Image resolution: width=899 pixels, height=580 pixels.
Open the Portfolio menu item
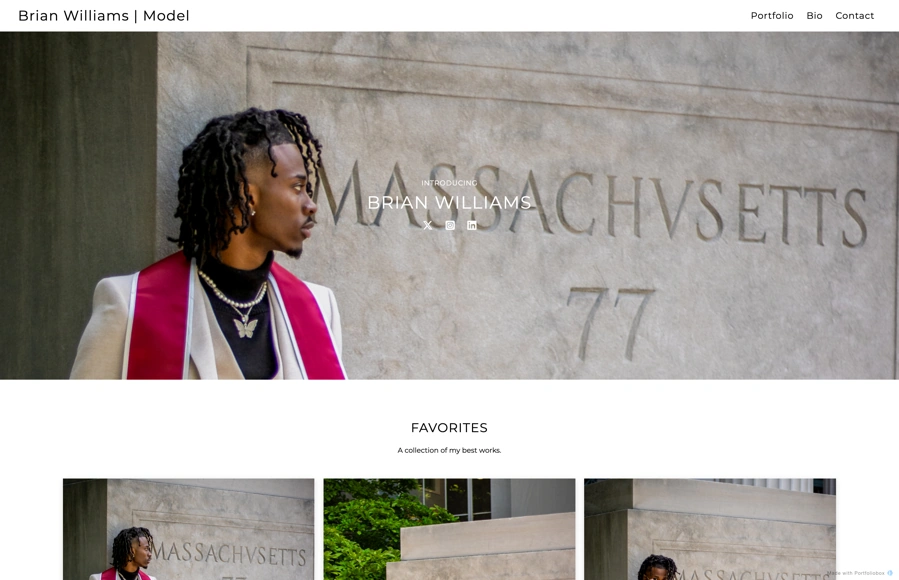pyautogui.click(x=772, y=15)
